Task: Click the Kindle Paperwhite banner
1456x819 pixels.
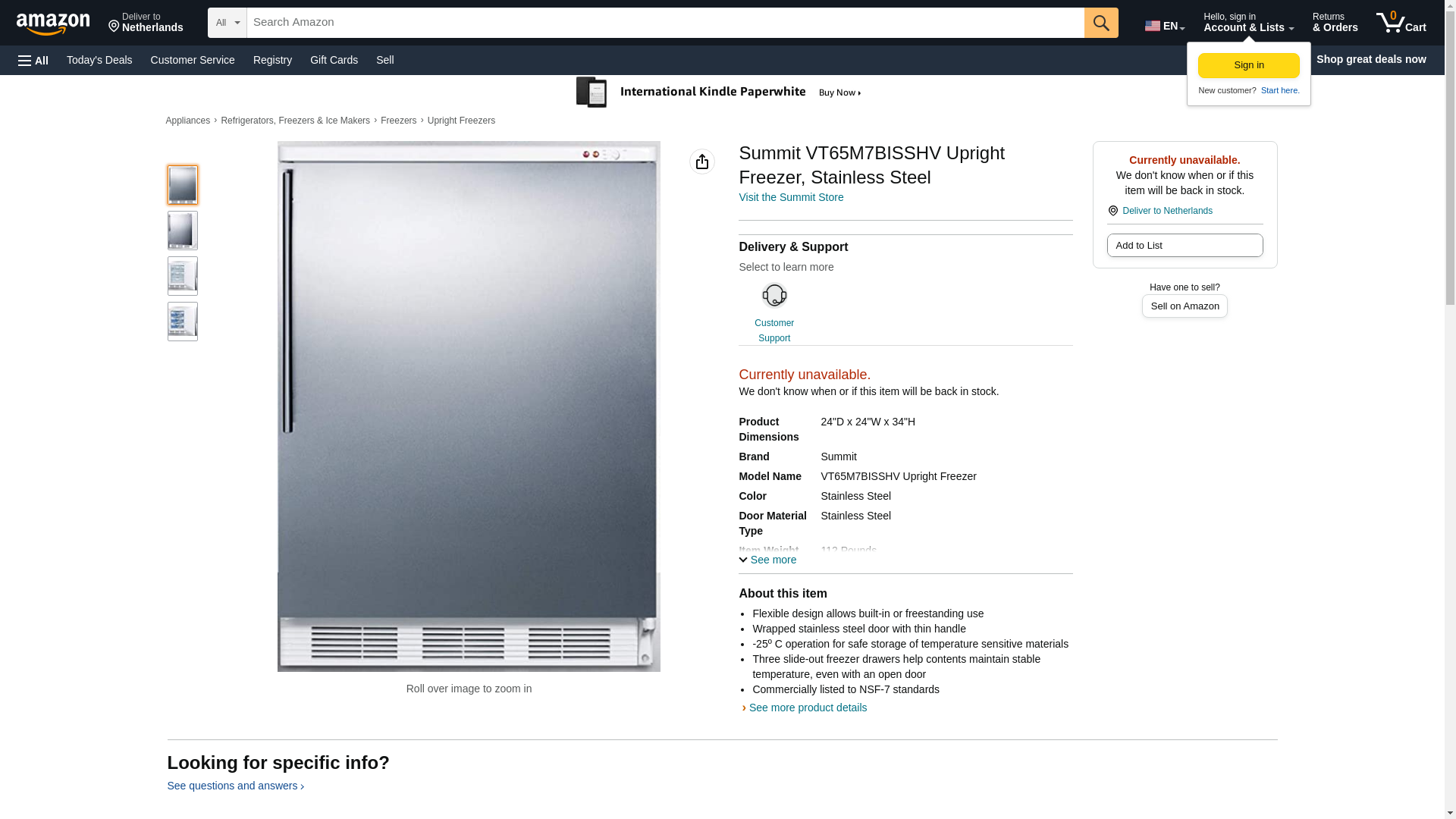Action: tap(718, 93)
